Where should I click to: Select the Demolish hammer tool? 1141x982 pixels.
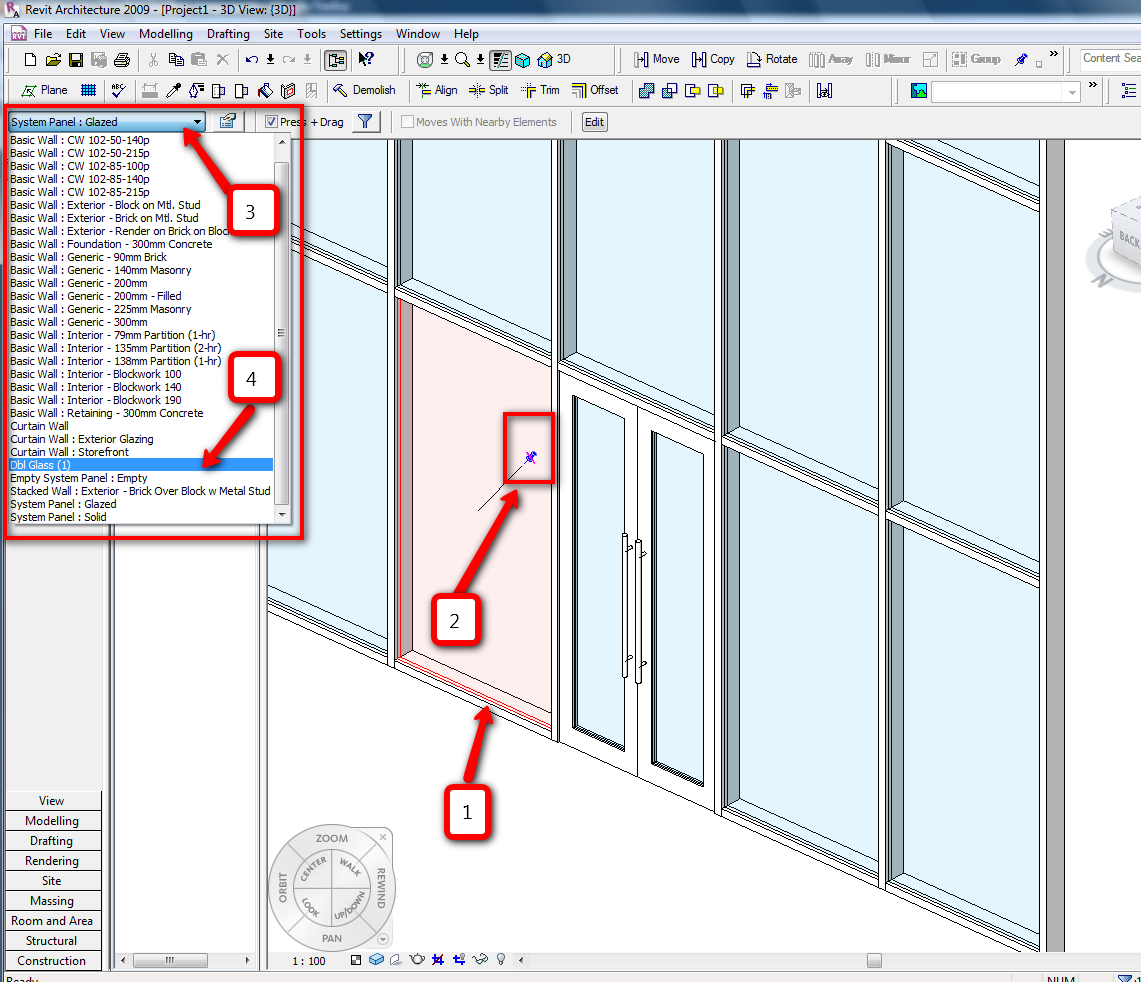pyautogui.click(x=364, y=90)
